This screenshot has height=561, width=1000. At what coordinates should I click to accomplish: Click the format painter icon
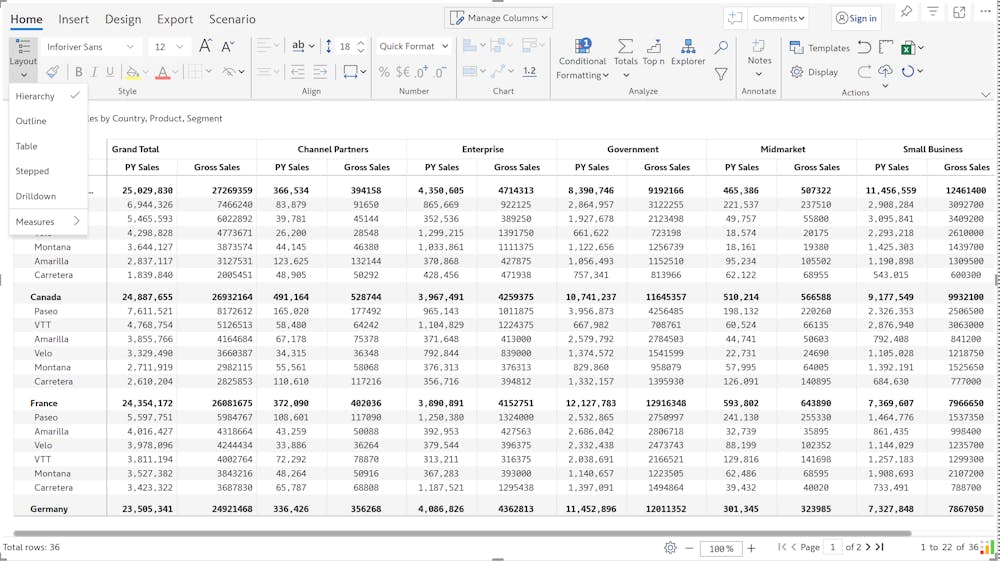[x=52, y=72]
